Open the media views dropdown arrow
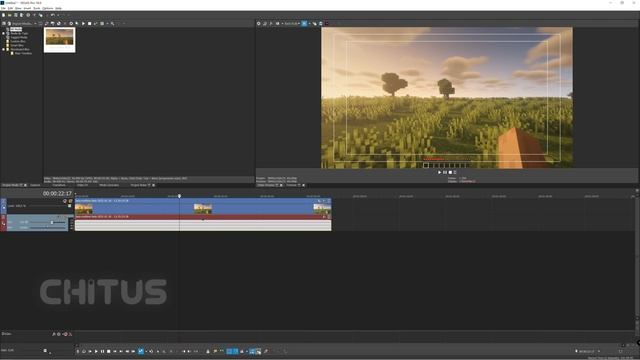 [x=107, y=24]
